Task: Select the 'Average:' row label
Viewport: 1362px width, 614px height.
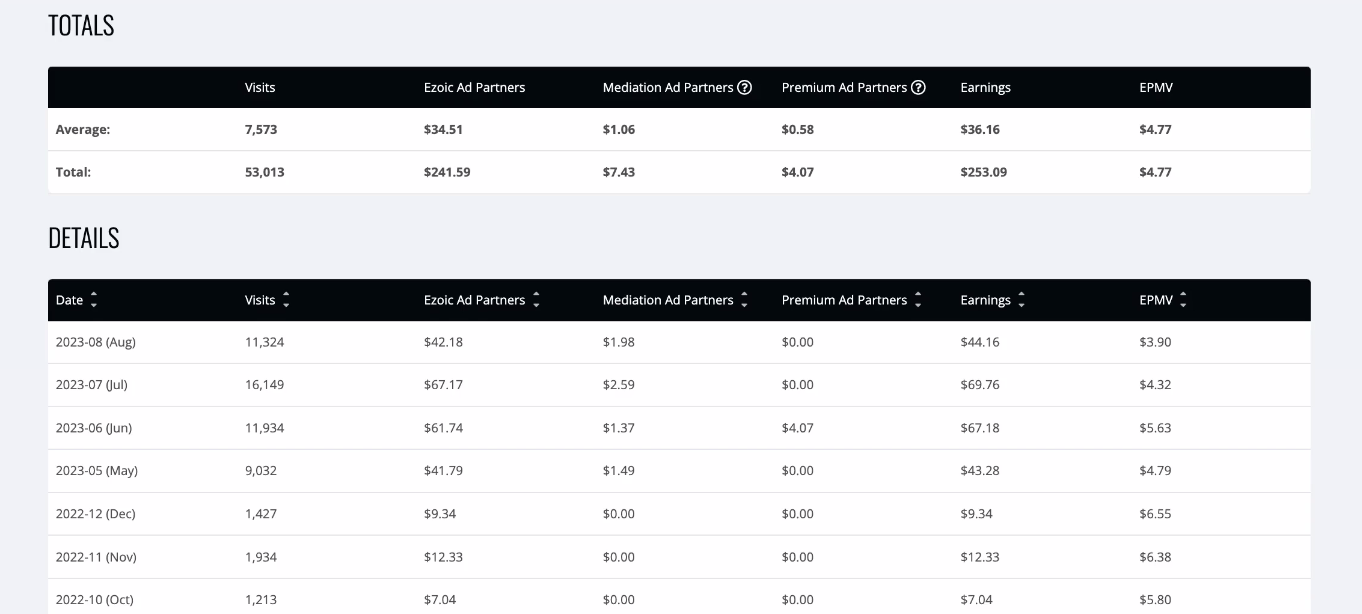Action: [x=83, y=130]
